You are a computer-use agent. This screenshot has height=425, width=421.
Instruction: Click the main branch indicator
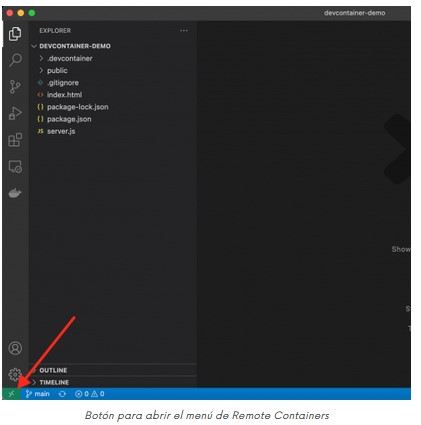tap(38, 394)
